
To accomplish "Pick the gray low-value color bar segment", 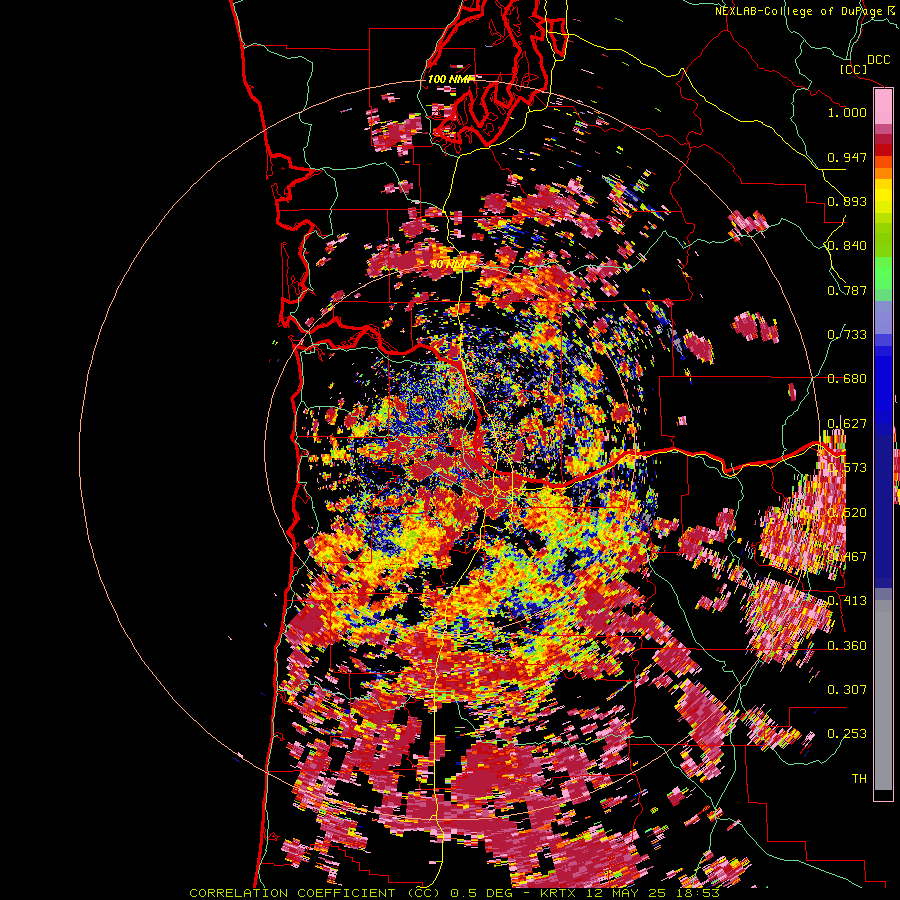I will coord(883,695).
